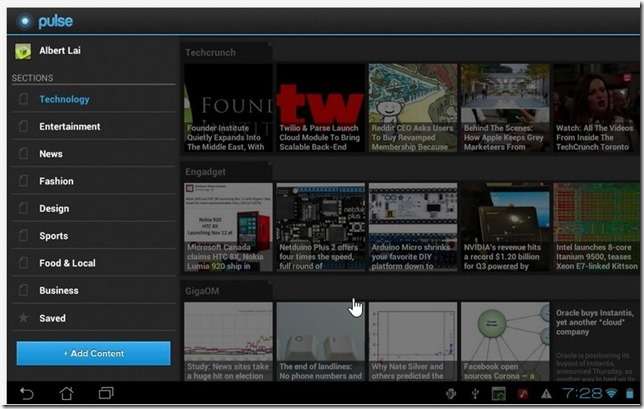This screenshot has width=644, height=409.
Task: Open Behind The Scenes Apple story
Action: click(505, 108)
